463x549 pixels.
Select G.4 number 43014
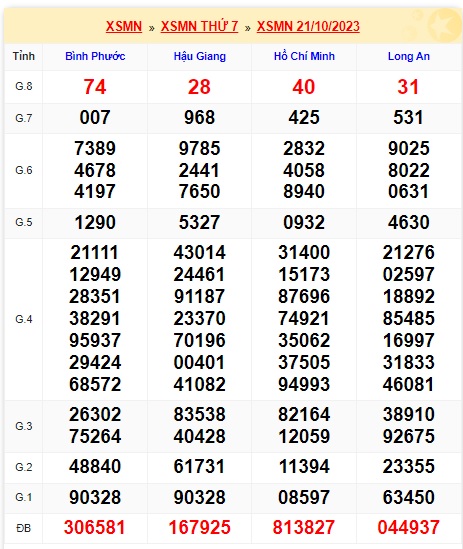point(200,252)
